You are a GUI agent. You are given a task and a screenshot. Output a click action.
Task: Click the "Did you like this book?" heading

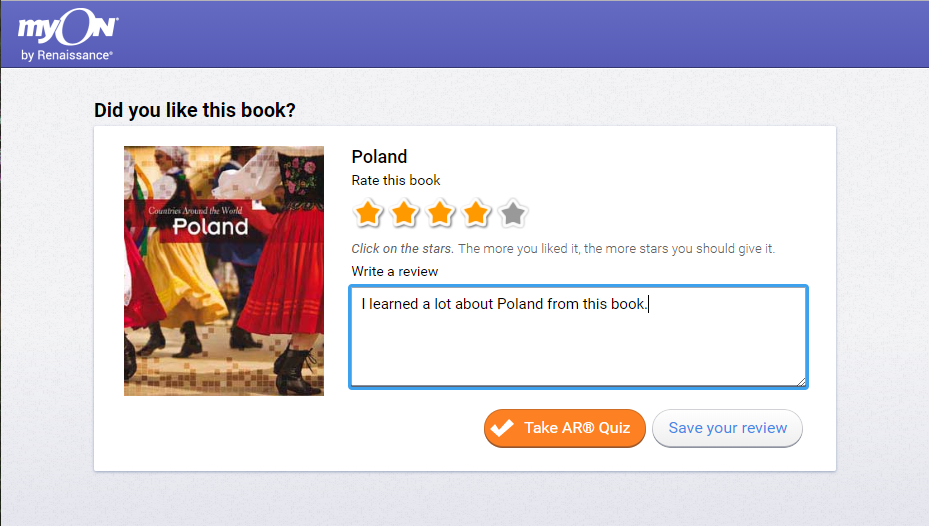tap(194, 110)
